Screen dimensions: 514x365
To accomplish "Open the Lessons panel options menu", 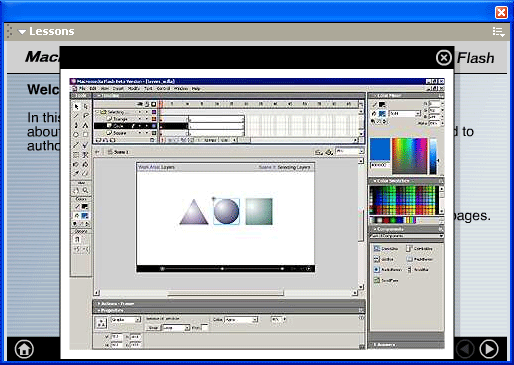I will [499, 32].
